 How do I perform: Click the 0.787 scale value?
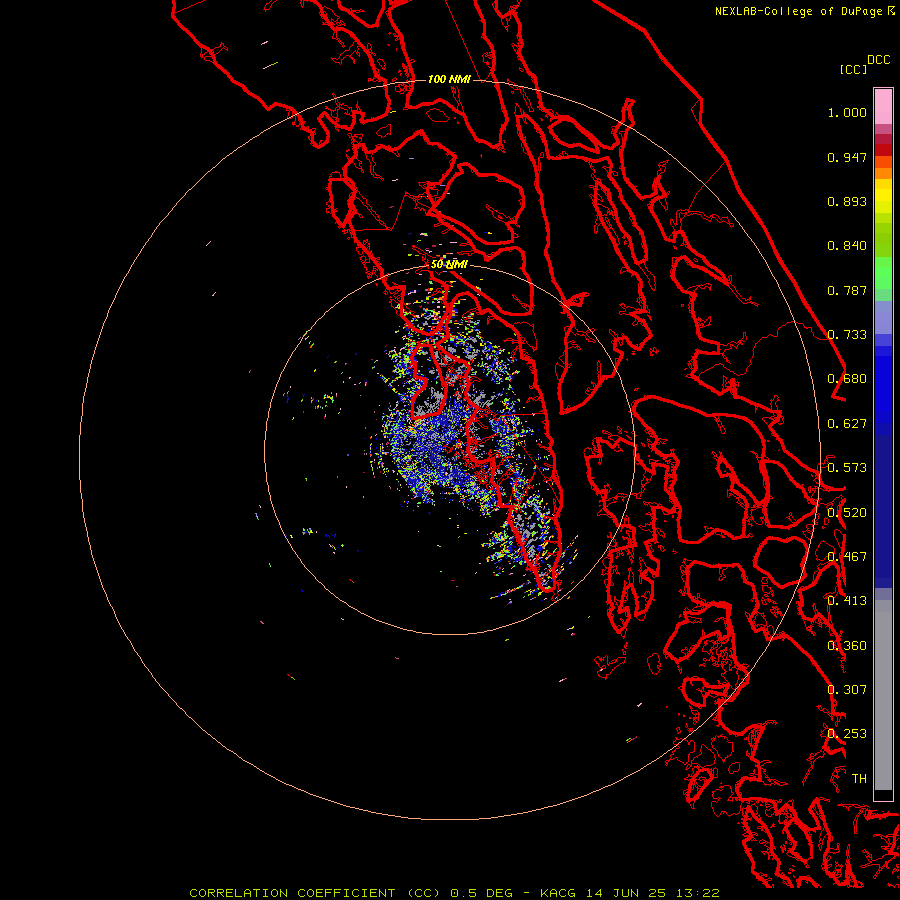click(x=847, y=290)
